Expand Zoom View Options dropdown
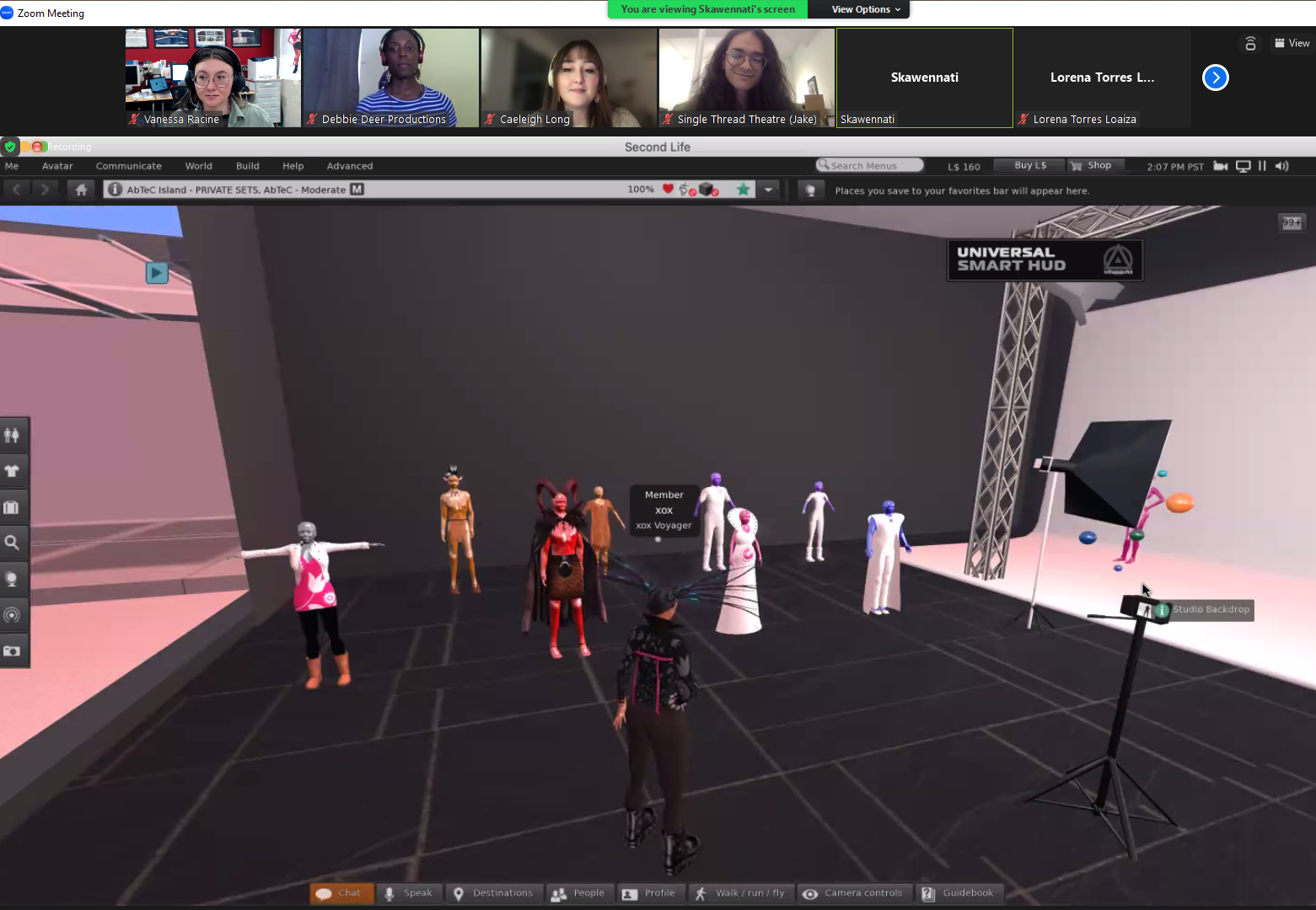This screenshot has height=910, width=1316. click(x=866, y=9)
